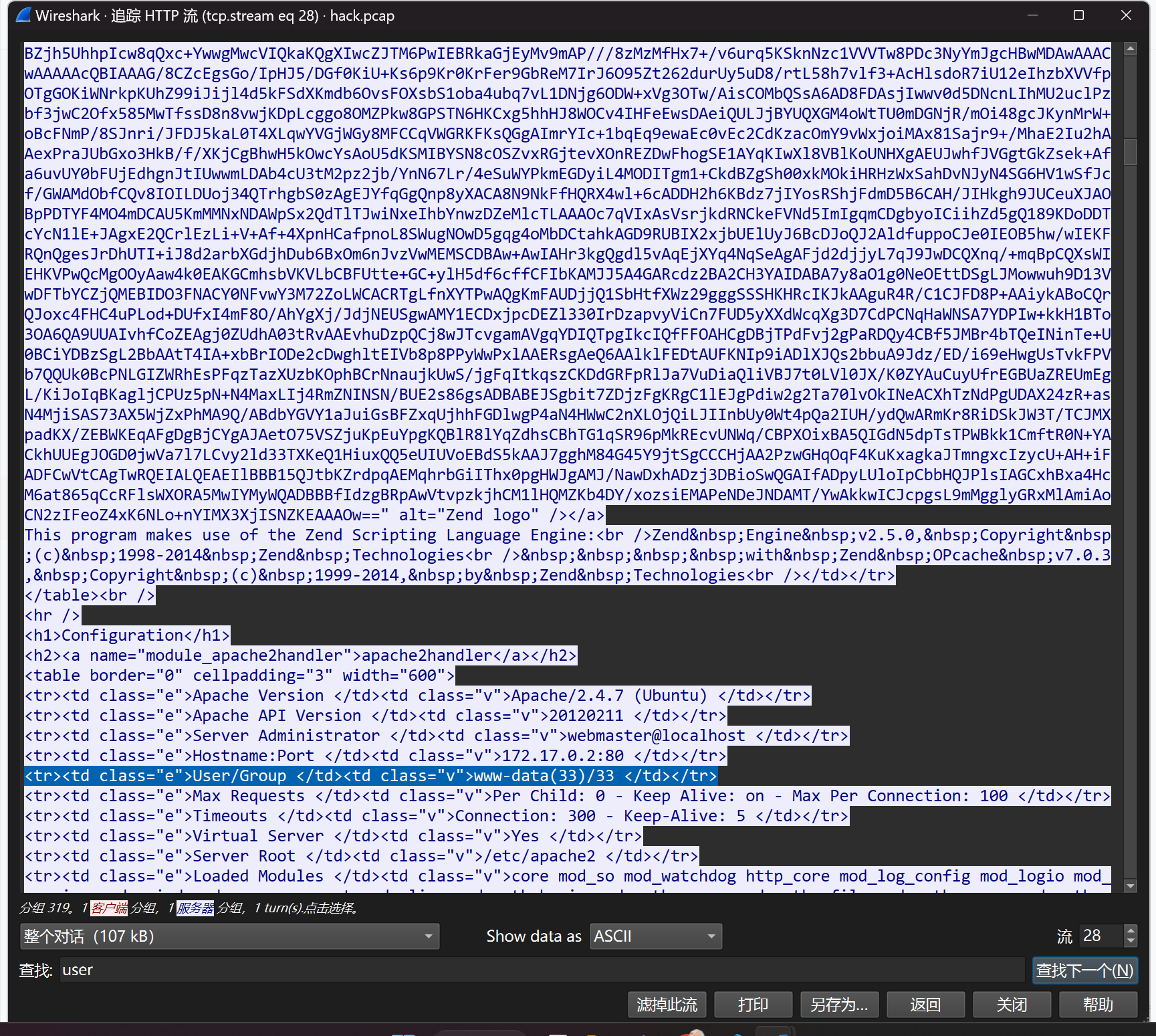The image size is (1156, 1036).
Task: Click the alt="Zend logo" line ending
Action: [x=314, y=515]
